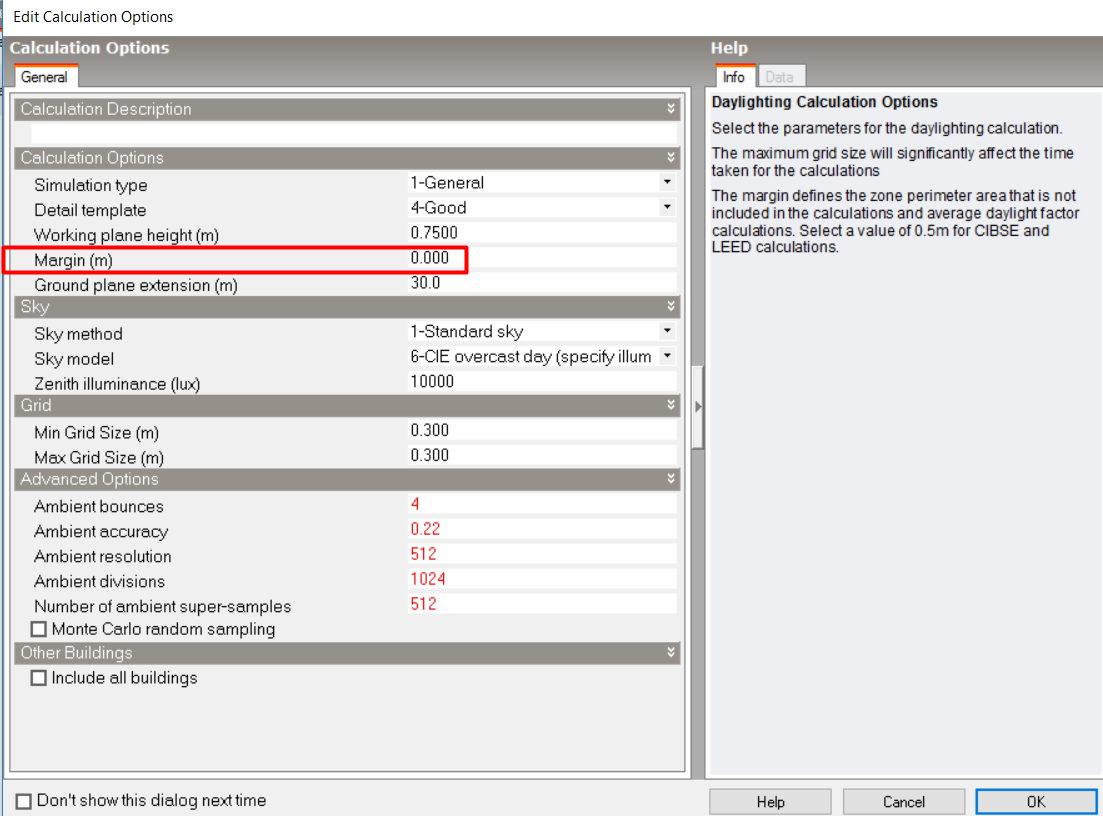This screenshot has height=816, width=1103.
Task: Edit Ground plane extension value
Action: 542,283
